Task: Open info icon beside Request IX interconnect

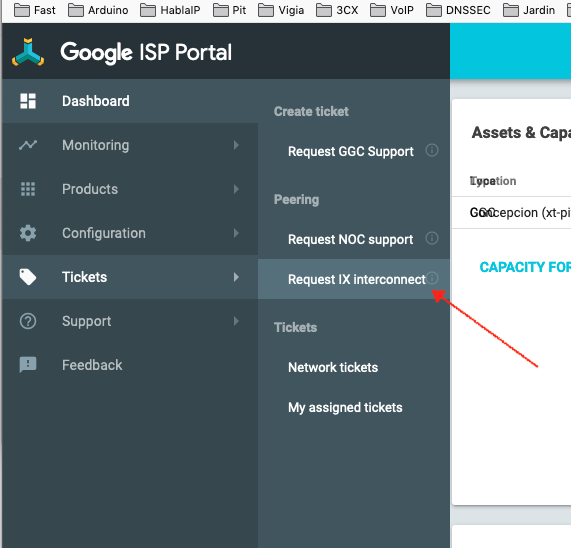Action: [432, 278]
